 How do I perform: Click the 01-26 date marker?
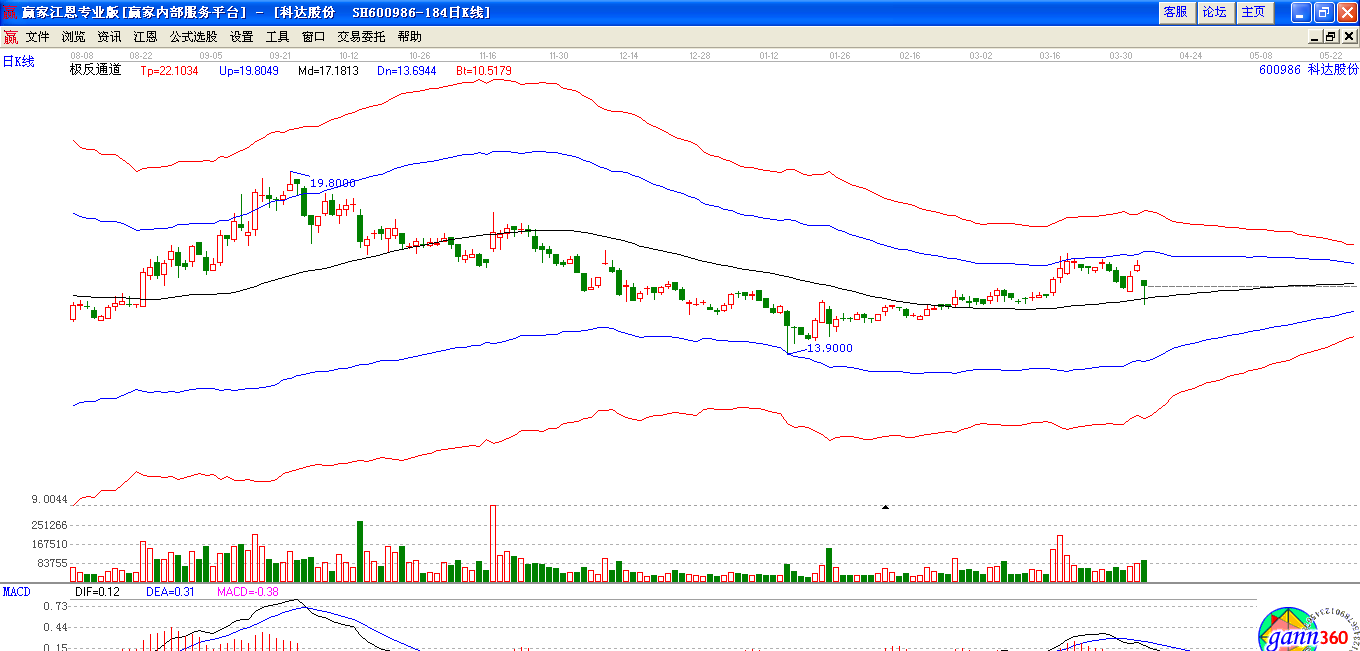(839, 56)
